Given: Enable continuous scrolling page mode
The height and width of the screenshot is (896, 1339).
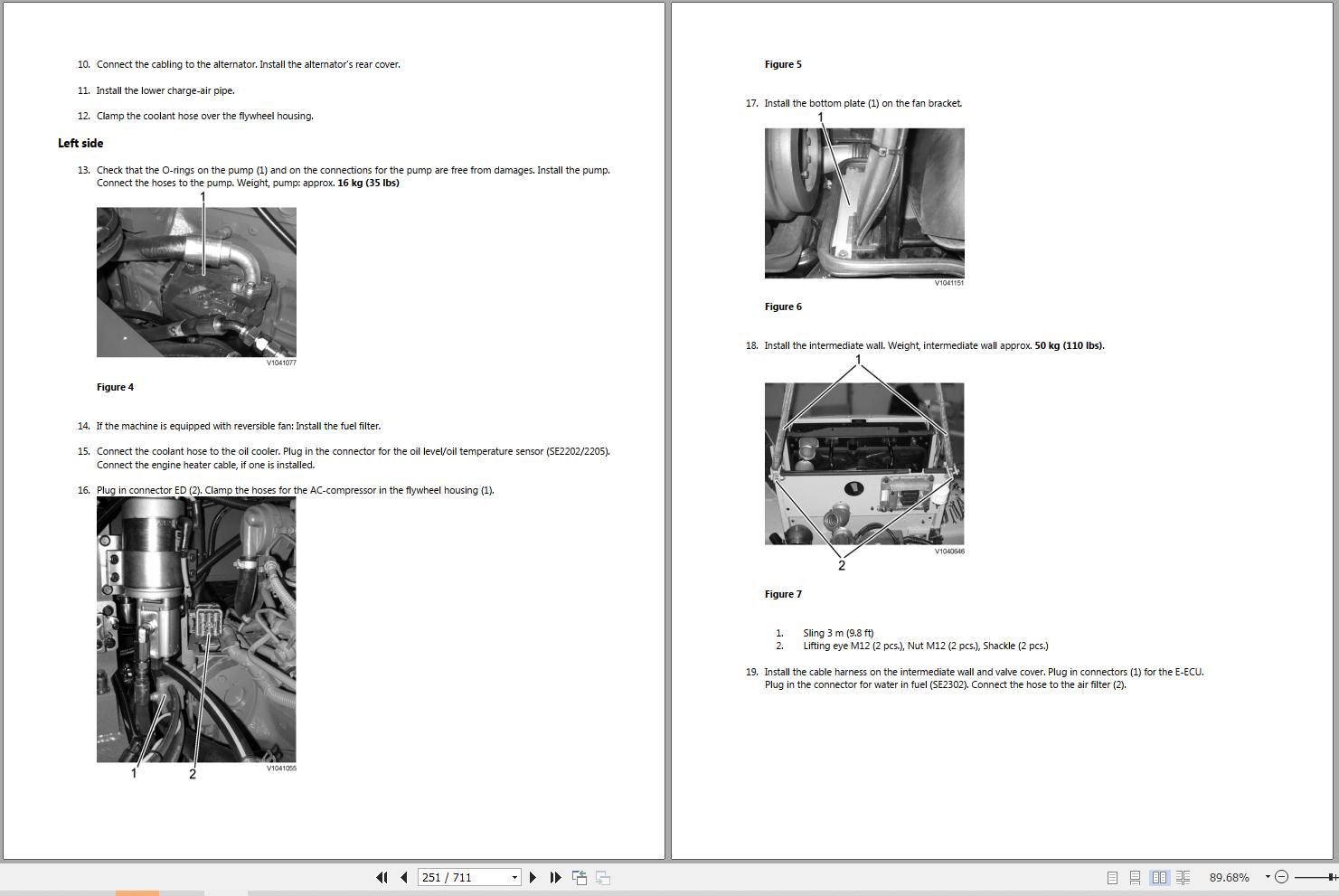Looking at the screenshot, I should [x=1136, y=877].
